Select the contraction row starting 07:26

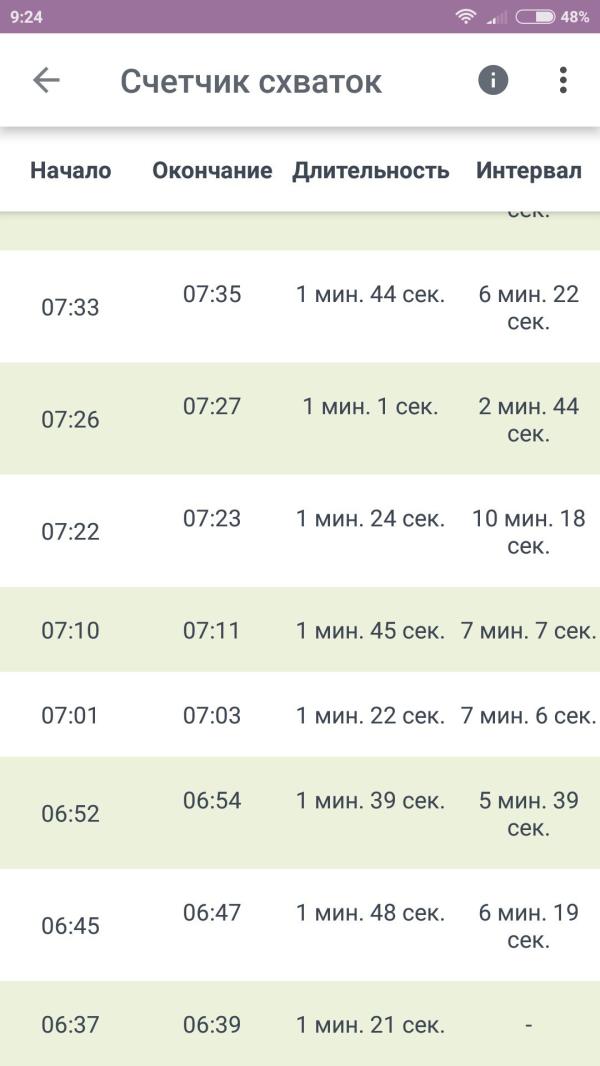(300, 419)
